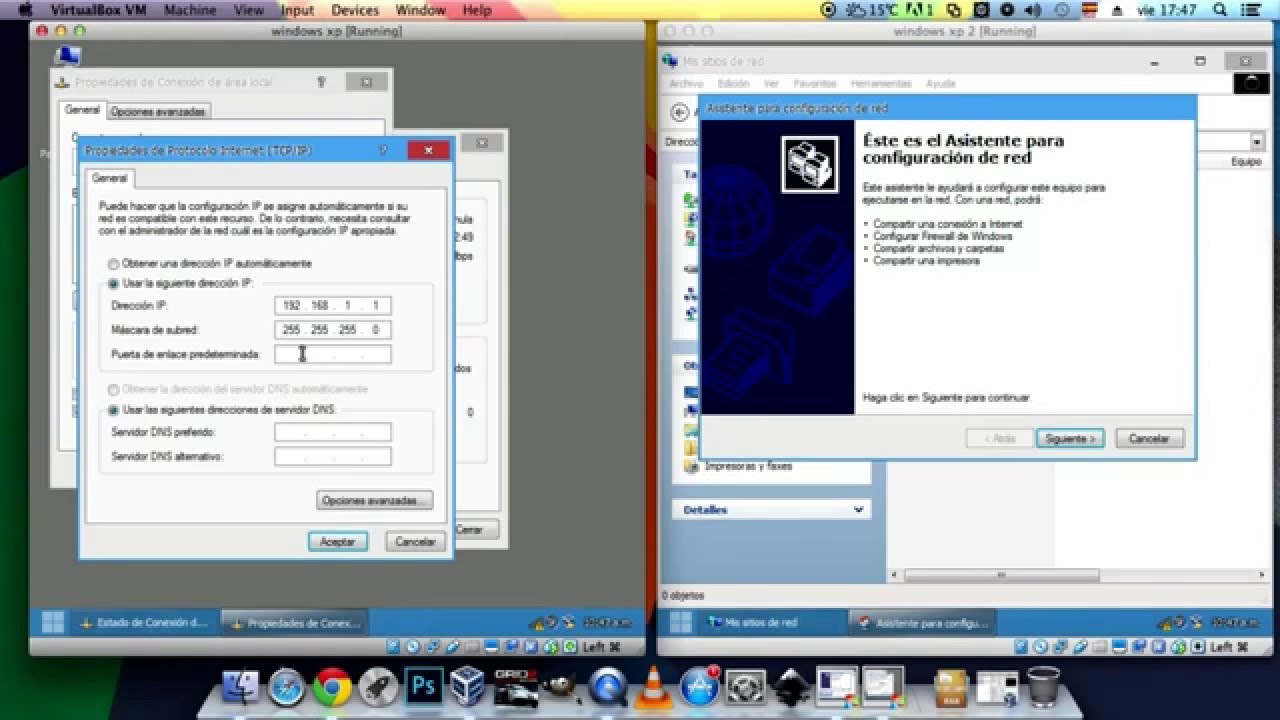Click Aceptar in TCP/IP properties

338,541
